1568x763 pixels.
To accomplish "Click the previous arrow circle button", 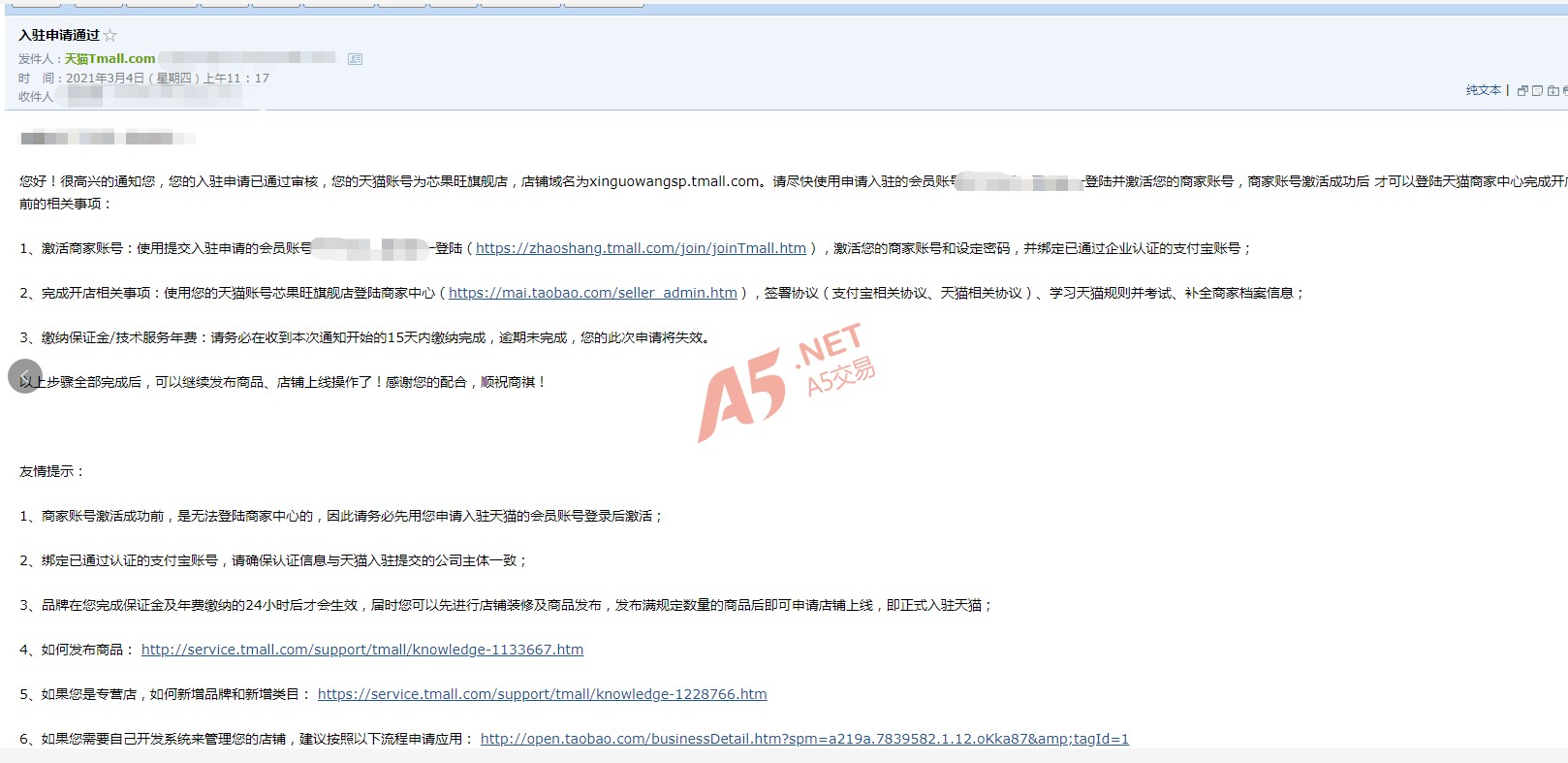I will pyautogui.click(x=25, y=376).
